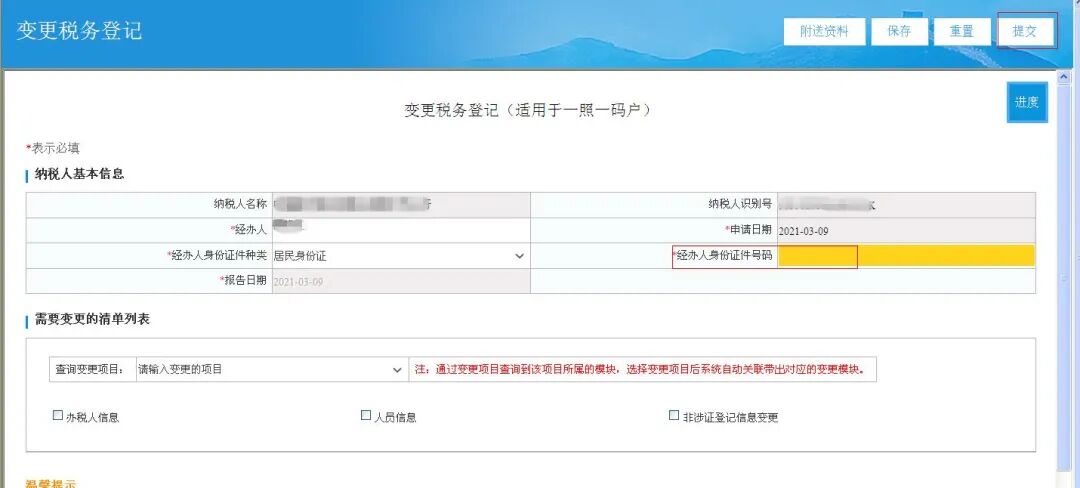Submit the form via 提交 button
This screenshot has width=1080, height=488.
click(x=1025, y=32)
